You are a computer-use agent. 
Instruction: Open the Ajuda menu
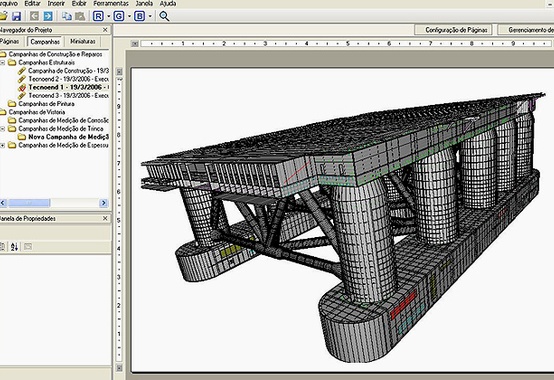coord(168,4)
